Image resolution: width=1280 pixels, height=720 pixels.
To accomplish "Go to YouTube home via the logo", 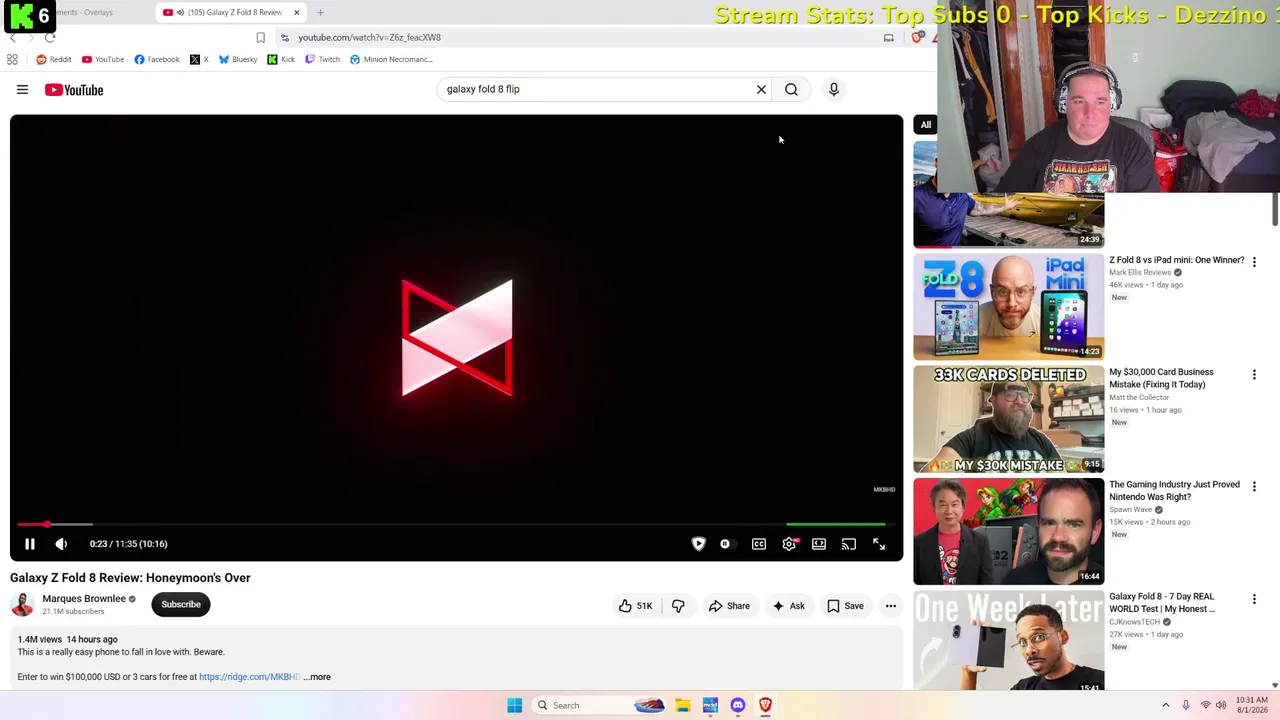I will point(74,90).
